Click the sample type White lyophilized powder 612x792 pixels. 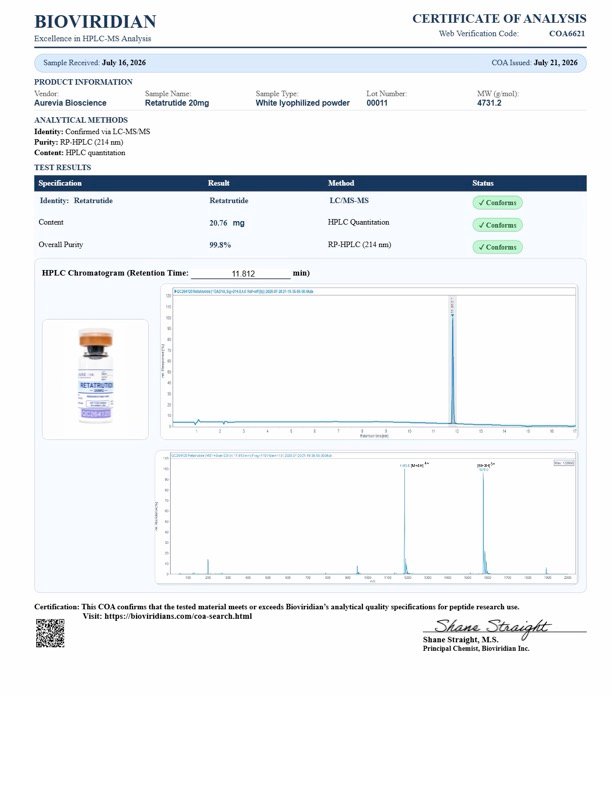tap(302, 103)
